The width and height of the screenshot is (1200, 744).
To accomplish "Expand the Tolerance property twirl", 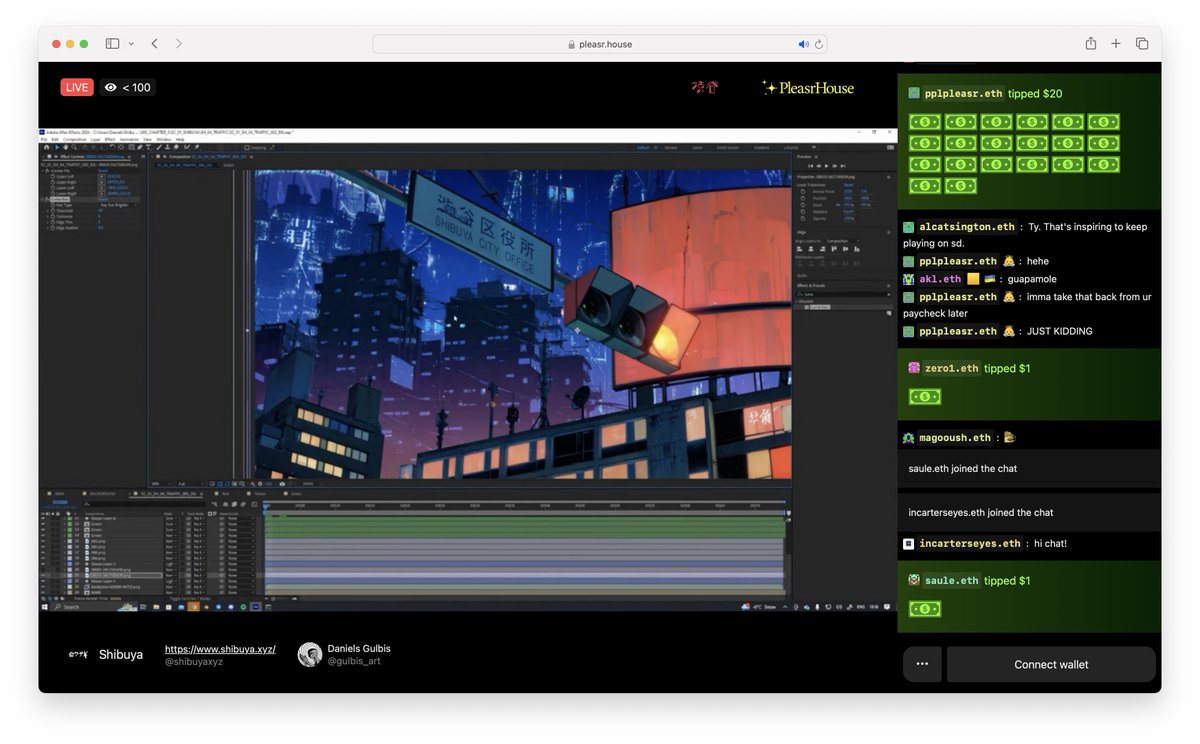I will tap(48, 217).
